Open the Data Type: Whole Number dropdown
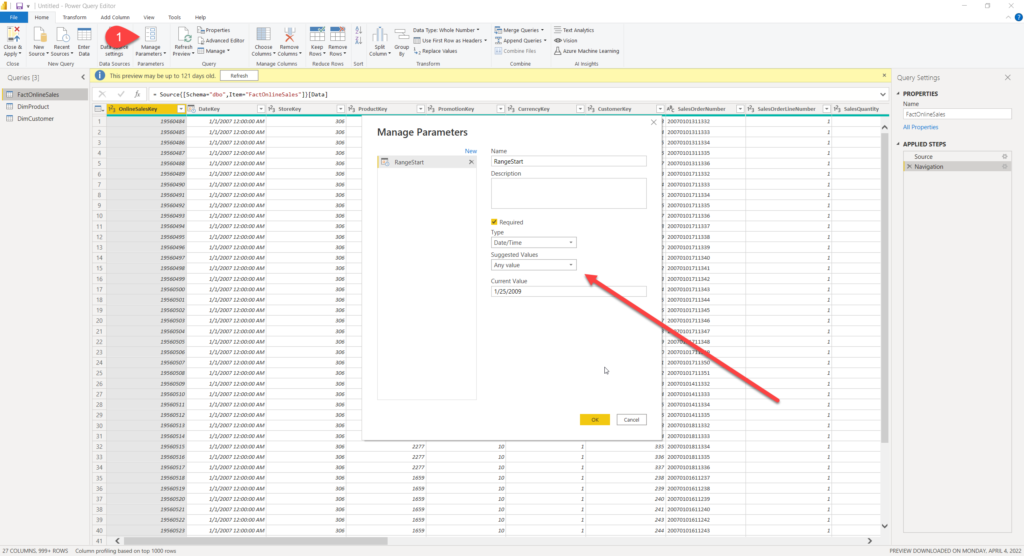 [x=446, y=30]
